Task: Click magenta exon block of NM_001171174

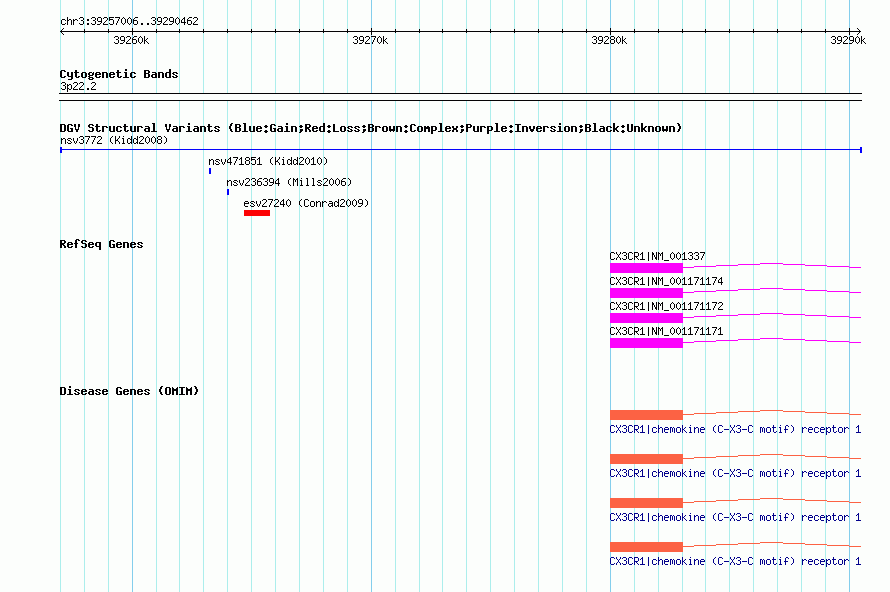Action: click(x=646, y=293)
